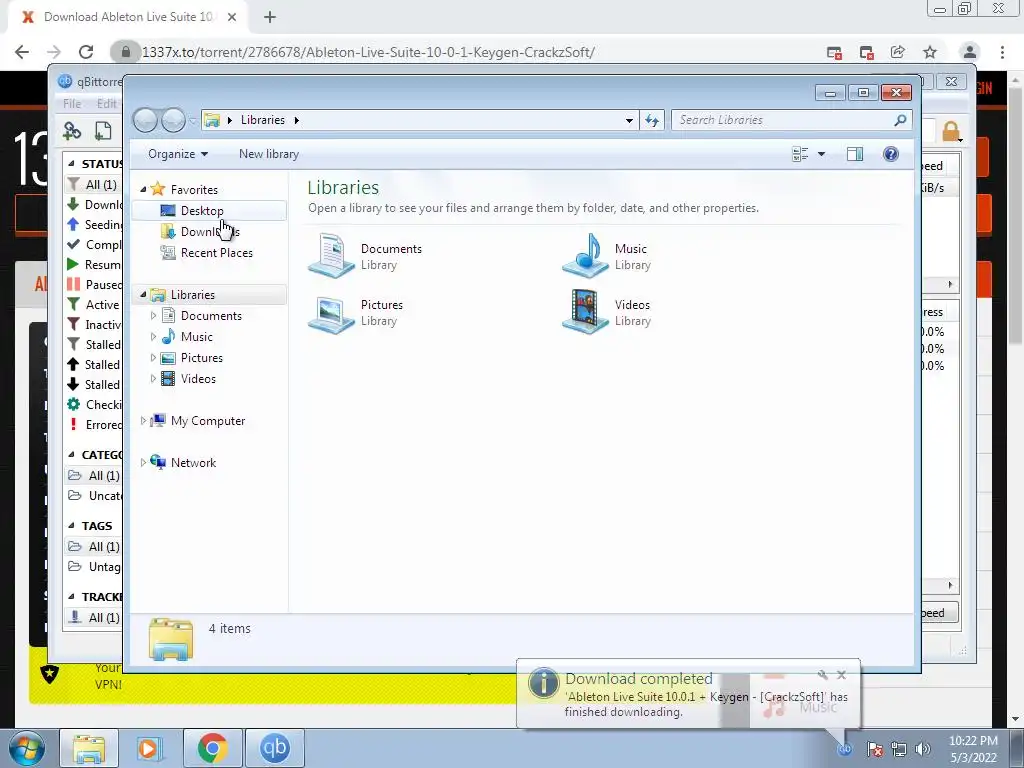Open the Documents library icon

[x=331, y=257]
